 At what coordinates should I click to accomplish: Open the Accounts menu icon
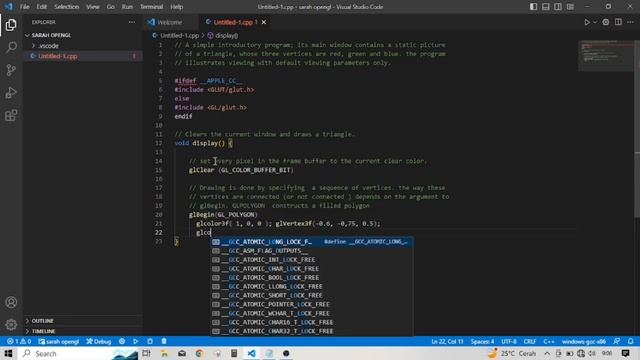[11, 302]
